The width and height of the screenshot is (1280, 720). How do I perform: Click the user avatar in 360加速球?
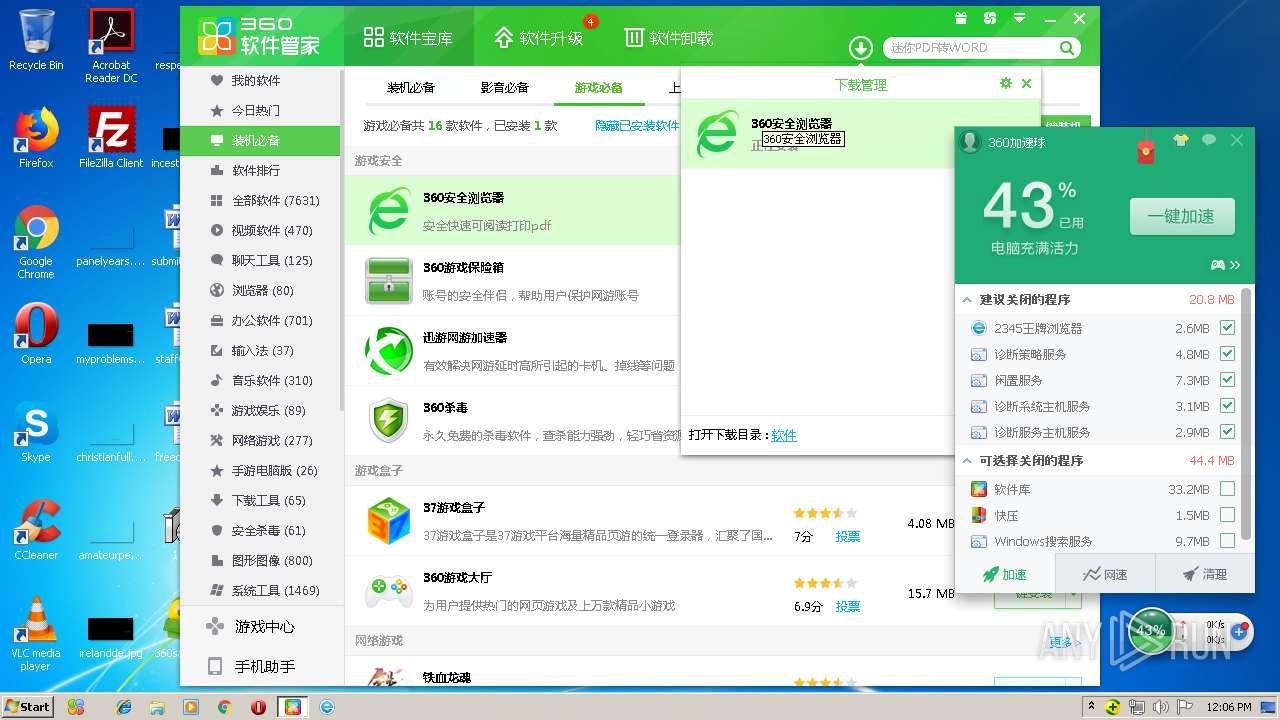(969, 142)
